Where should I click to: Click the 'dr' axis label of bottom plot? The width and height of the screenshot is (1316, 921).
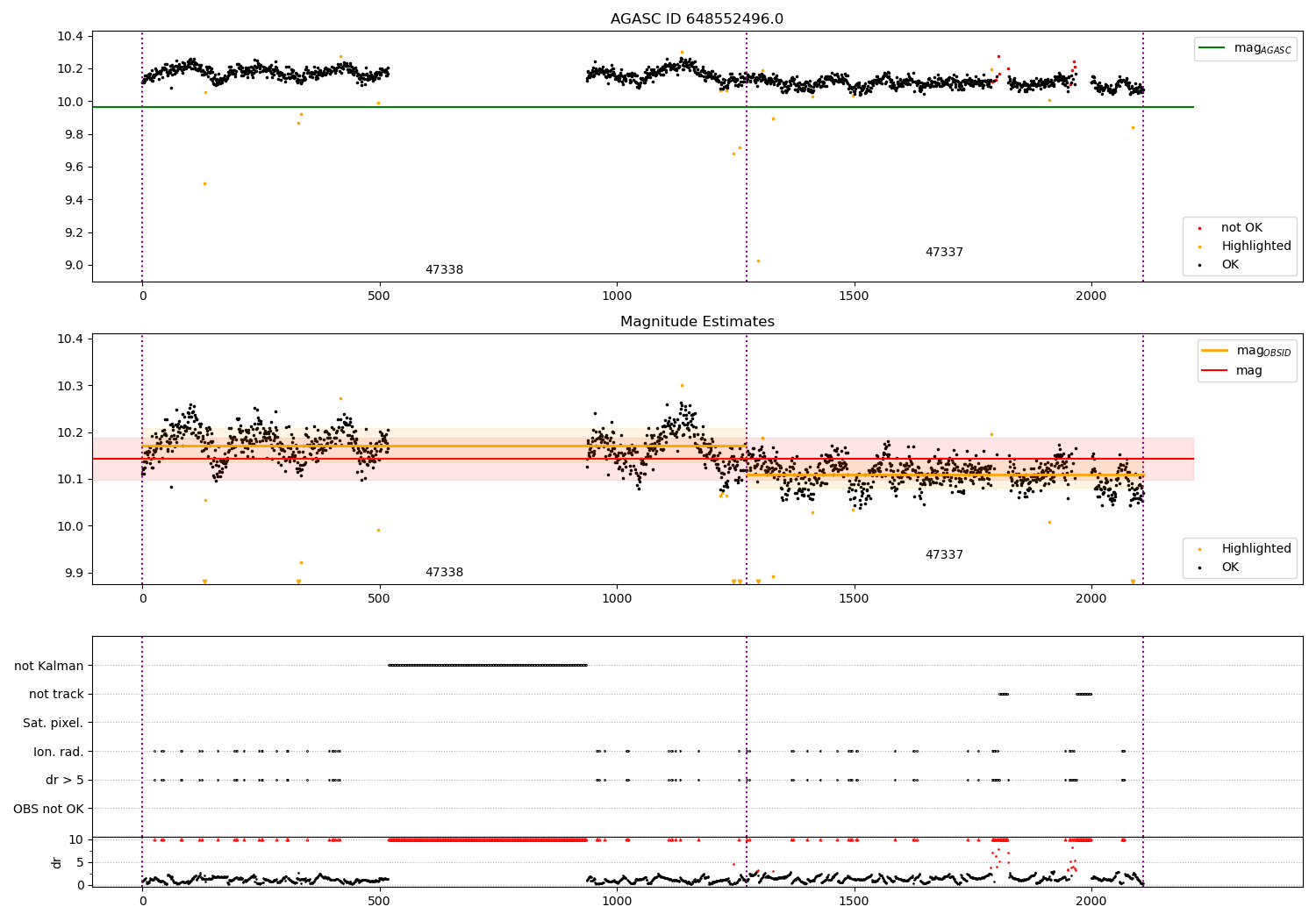coord(57,862)
